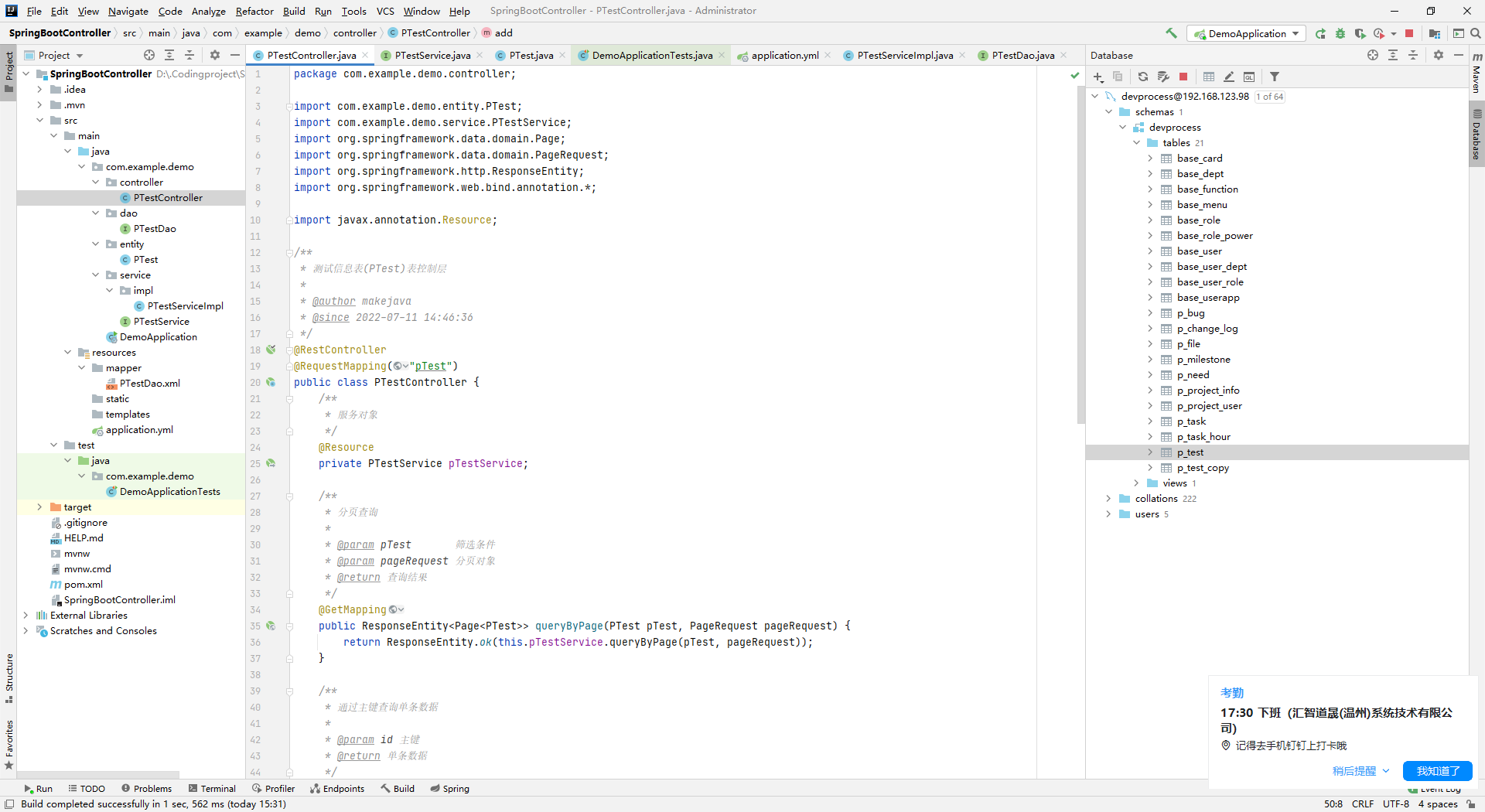The width and height of the screenshot is (1485, 812).
Task: Disconnect the data source with the red stop icon
Action: (x=1183, y=77)
